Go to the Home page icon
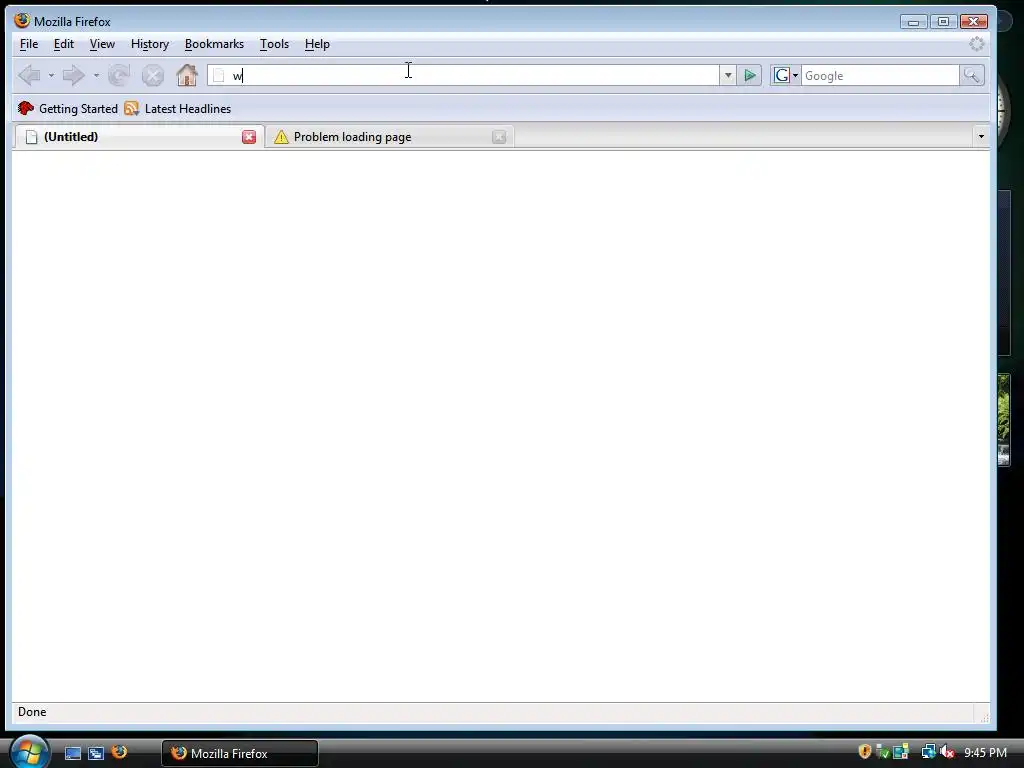This screenshot has width=1024, height=768. [x=187, y=76]
